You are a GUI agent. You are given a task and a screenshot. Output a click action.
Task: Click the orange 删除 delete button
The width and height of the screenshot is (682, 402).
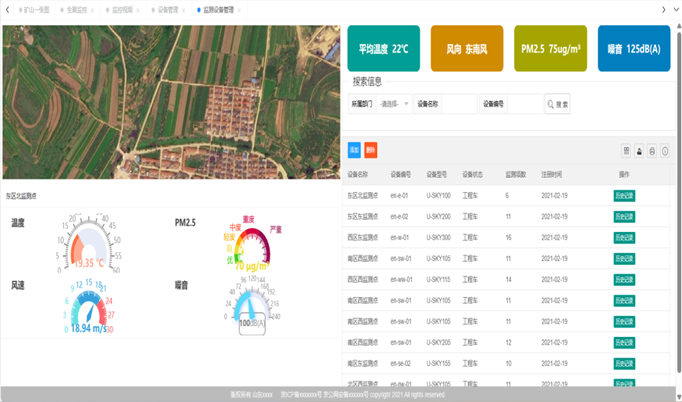coord(370,150)
